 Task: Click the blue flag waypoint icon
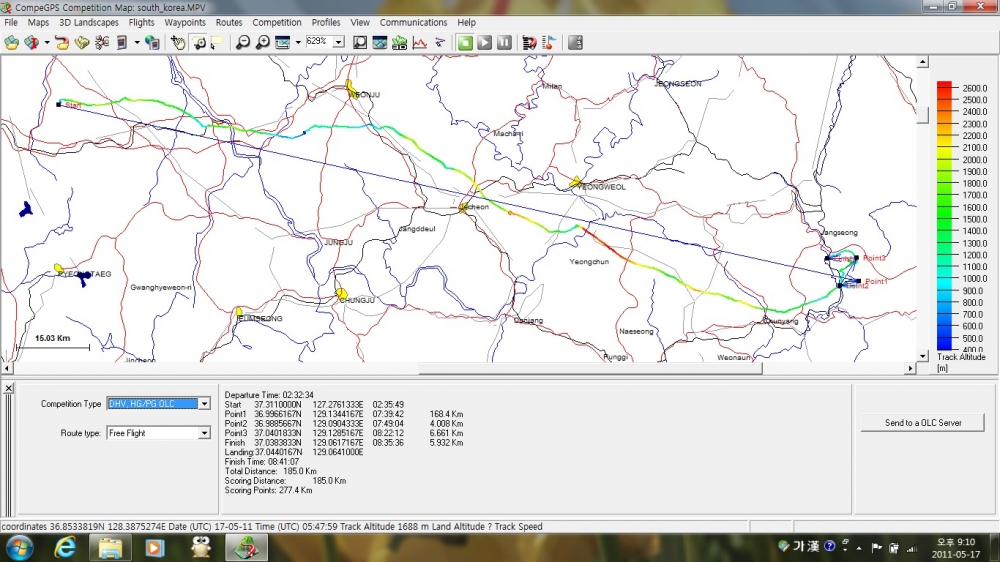coord(549,43)
